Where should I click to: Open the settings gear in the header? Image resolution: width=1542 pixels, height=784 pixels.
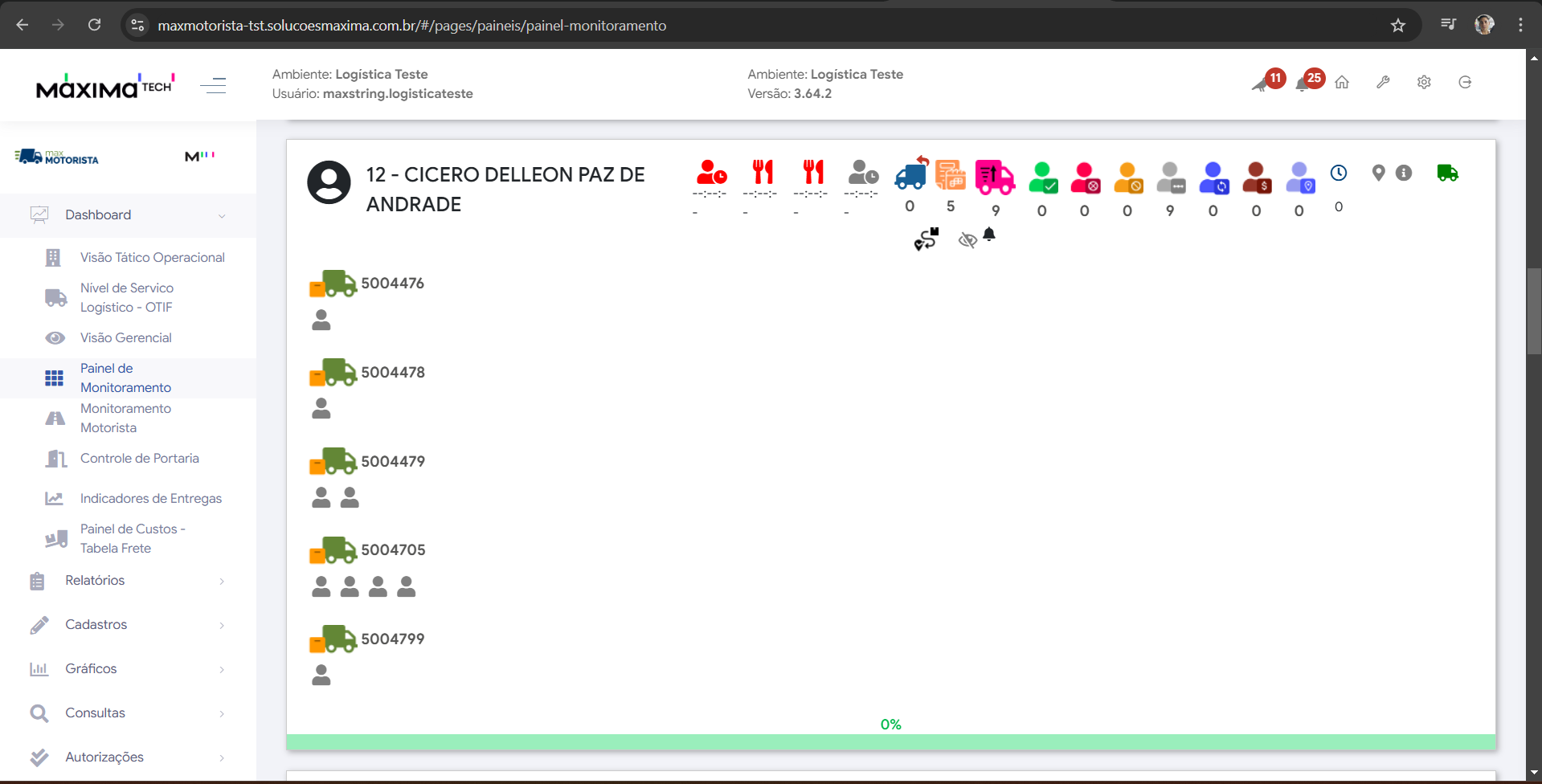pyautogui.click(x=1424, y=82)
